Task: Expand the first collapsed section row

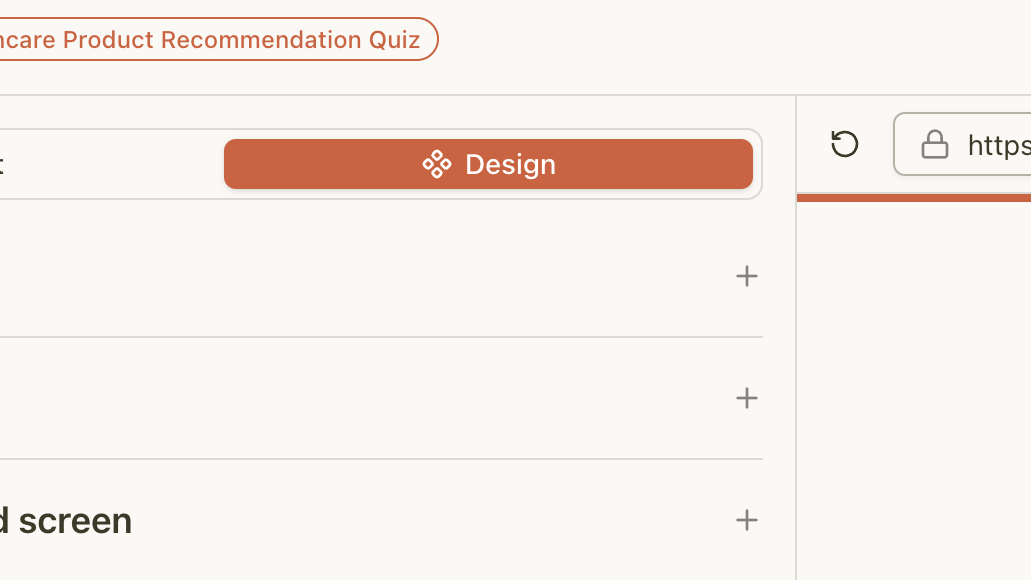Action: coord(380,276)
